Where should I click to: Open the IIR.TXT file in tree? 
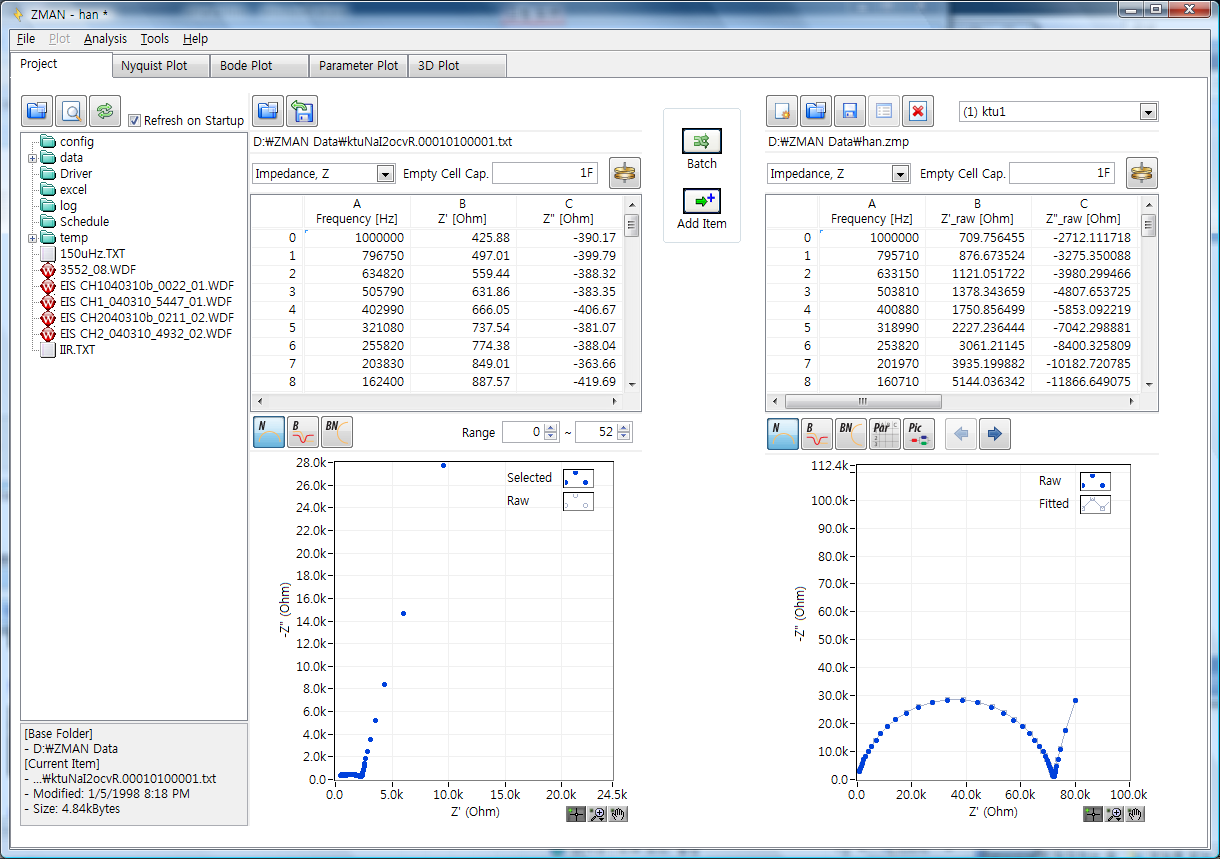tap(77, 350)
